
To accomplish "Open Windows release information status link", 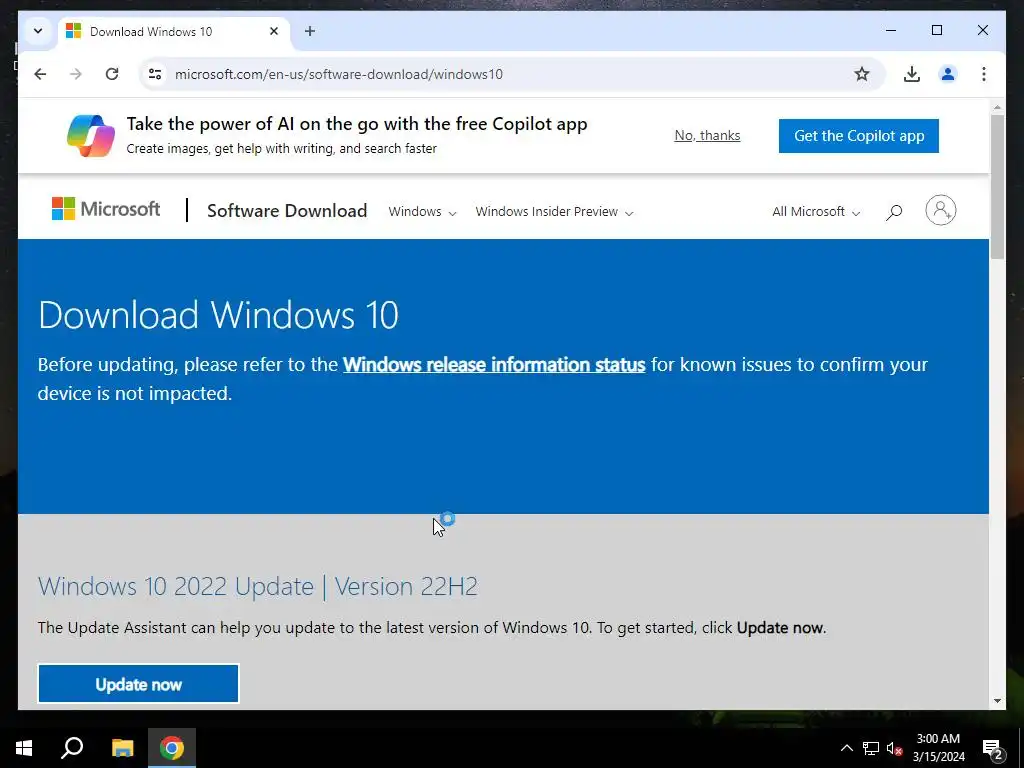I will [x=494, y=364].
